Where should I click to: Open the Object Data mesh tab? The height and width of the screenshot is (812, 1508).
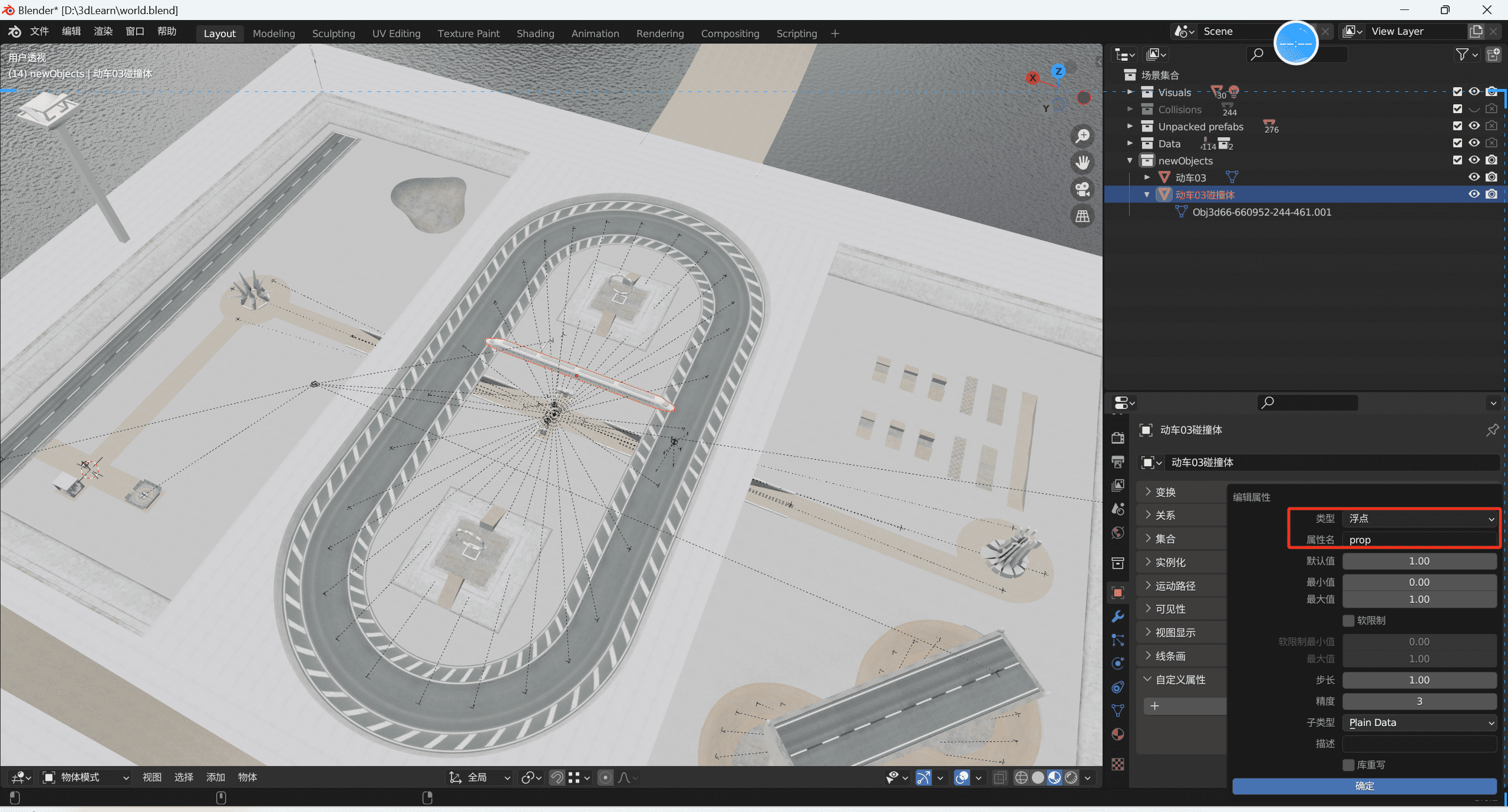point(1117,711)
